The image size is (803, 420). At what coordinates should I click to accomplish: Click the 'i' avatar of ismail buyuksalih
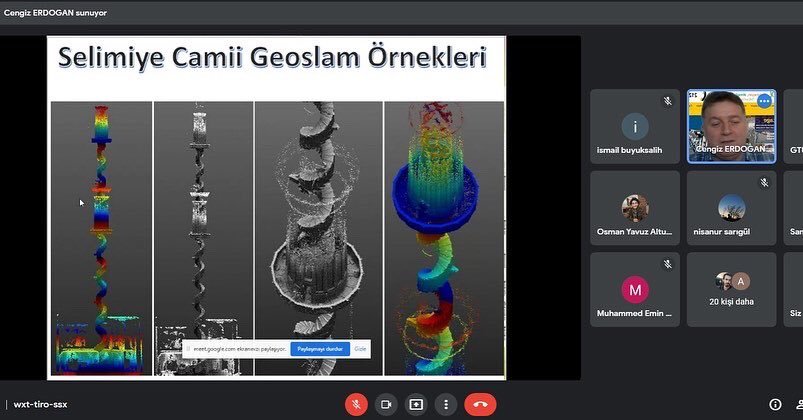click(x=635, y=126)
